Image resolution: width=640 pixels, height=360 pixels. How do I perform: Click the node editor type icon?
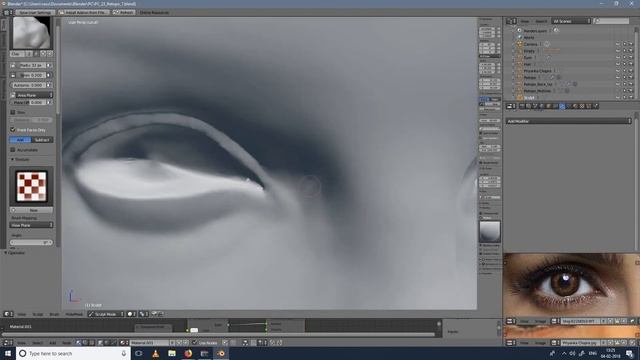pyautogui.click(x=7, y=343)
